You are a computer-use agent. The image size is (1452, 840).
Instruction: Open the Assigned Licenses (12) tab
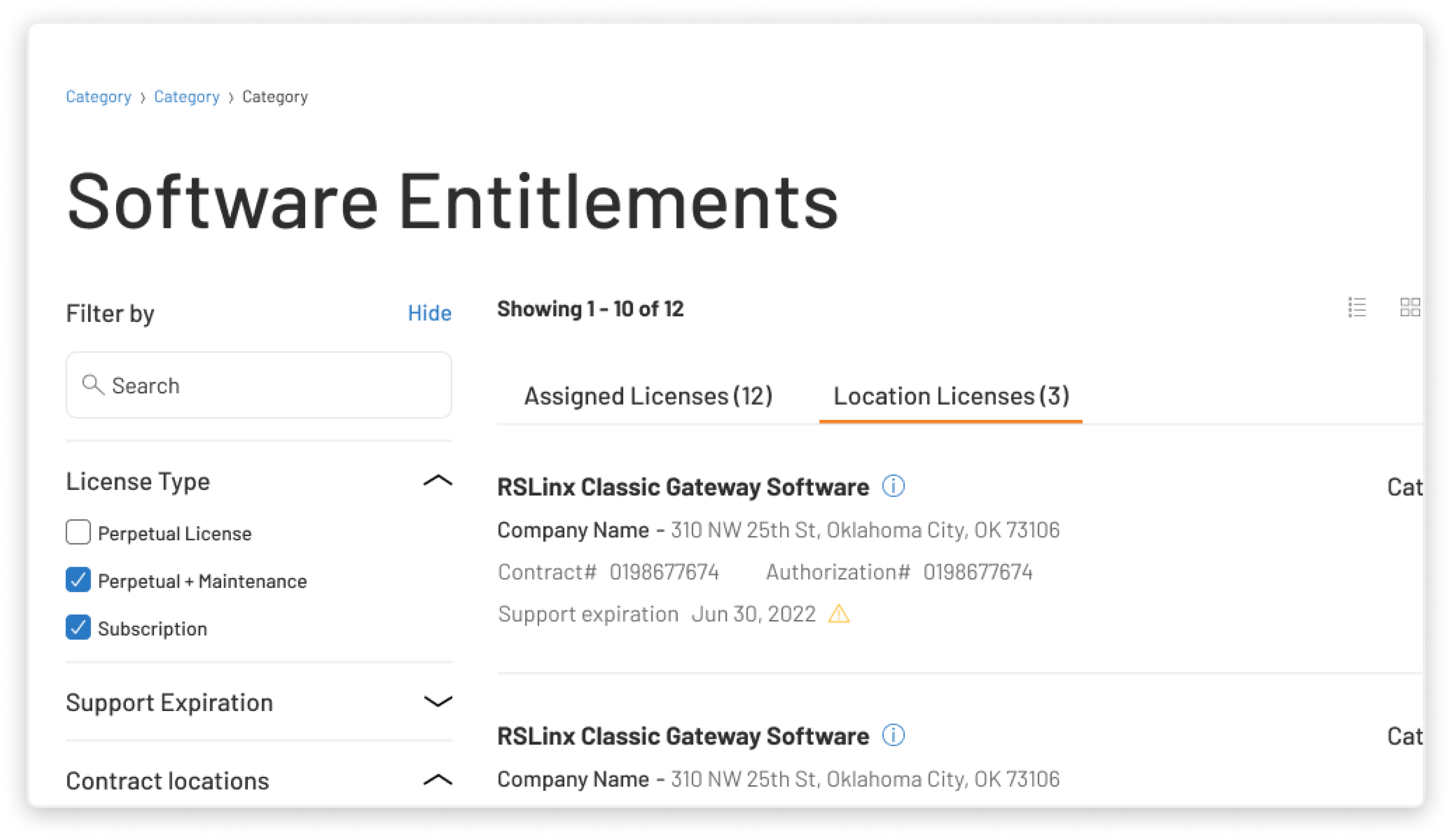click(x=648, y=397)
